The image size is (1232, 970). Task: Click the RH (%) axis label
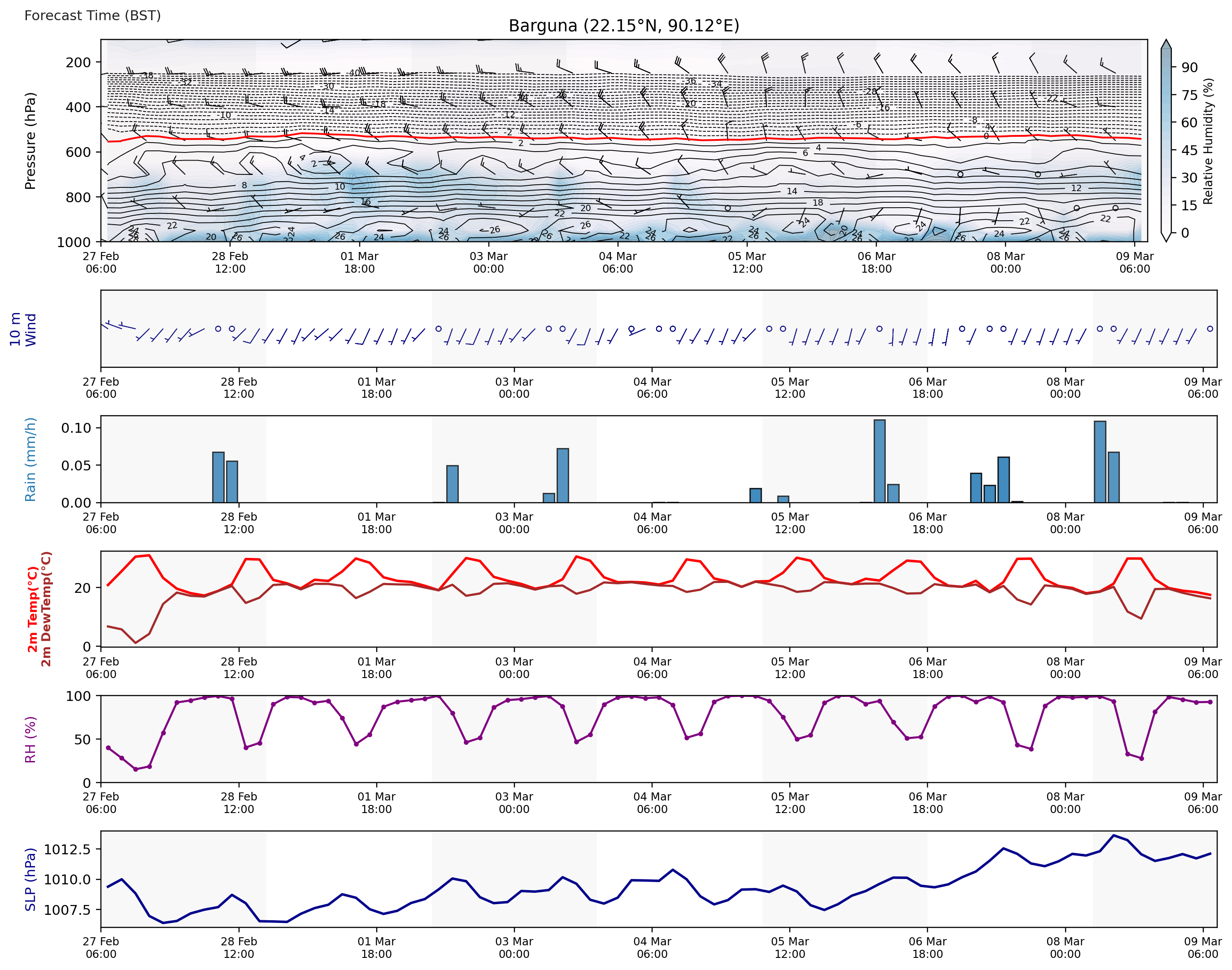coord(30,739)
